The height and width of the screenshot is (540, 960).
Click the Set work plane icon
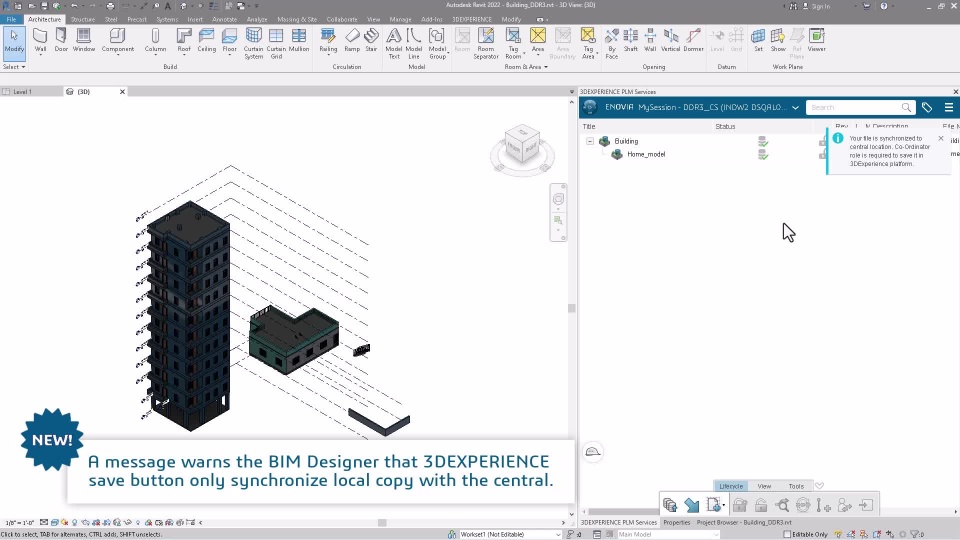759,40
